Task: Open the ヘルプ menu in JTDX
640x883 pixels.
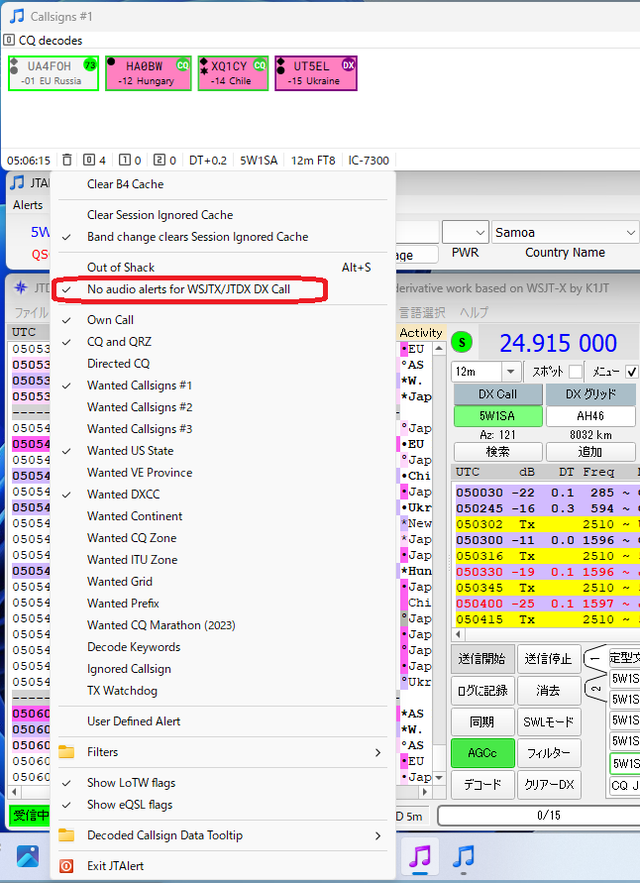Action: (x=474, y=312)
